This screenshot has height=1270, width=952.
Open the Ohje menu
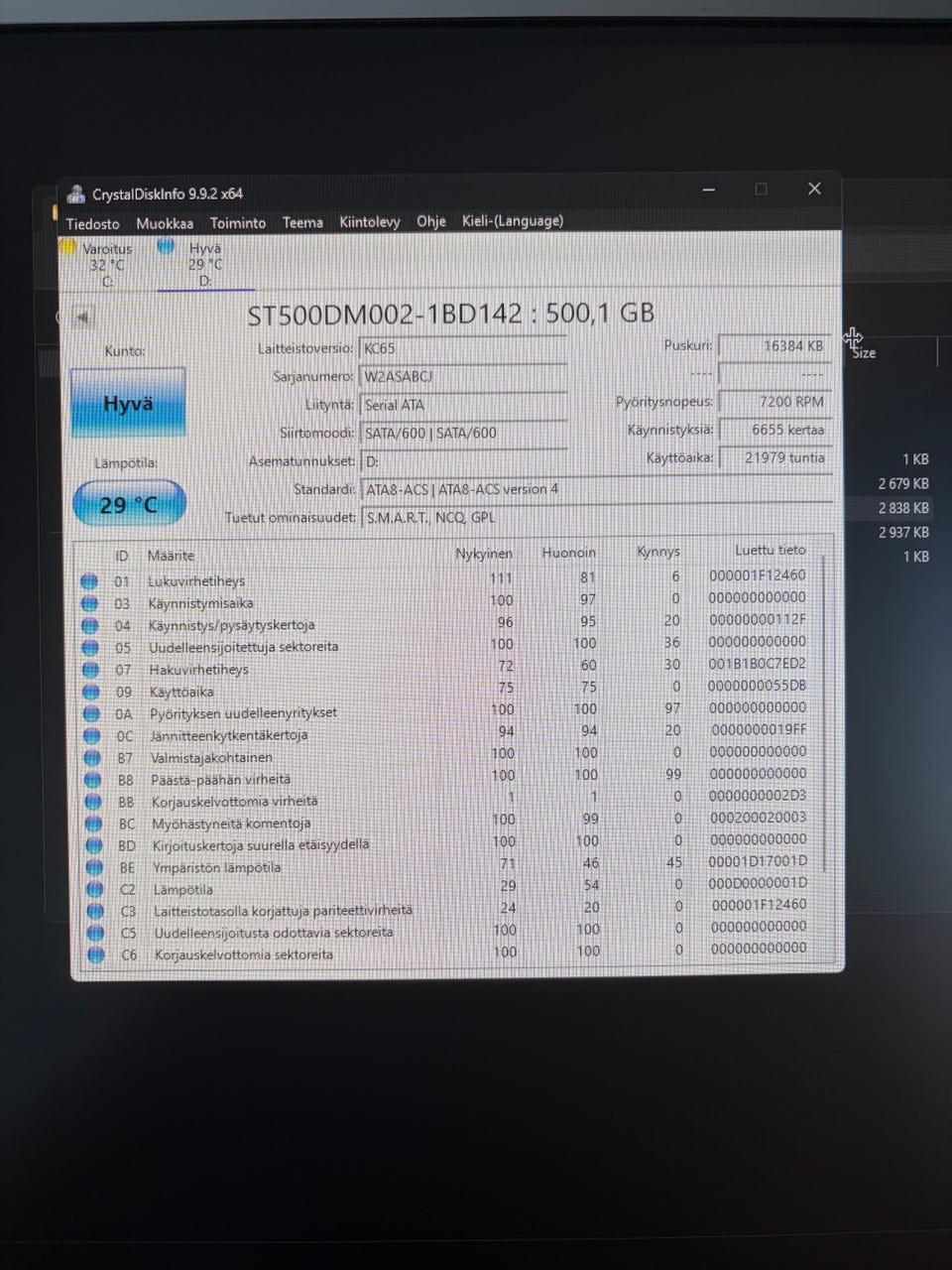431,221
